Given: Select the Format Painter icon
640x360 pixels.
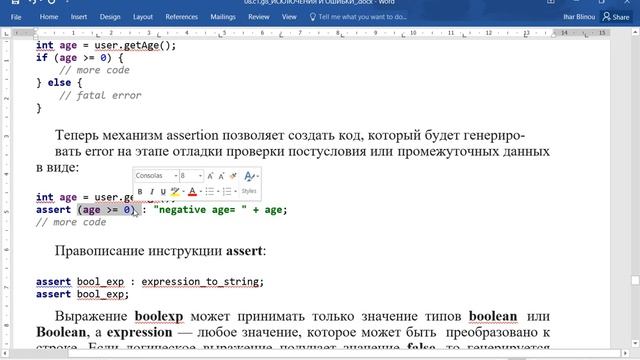Looking at the screenshot, I should (x=233, y=176).
